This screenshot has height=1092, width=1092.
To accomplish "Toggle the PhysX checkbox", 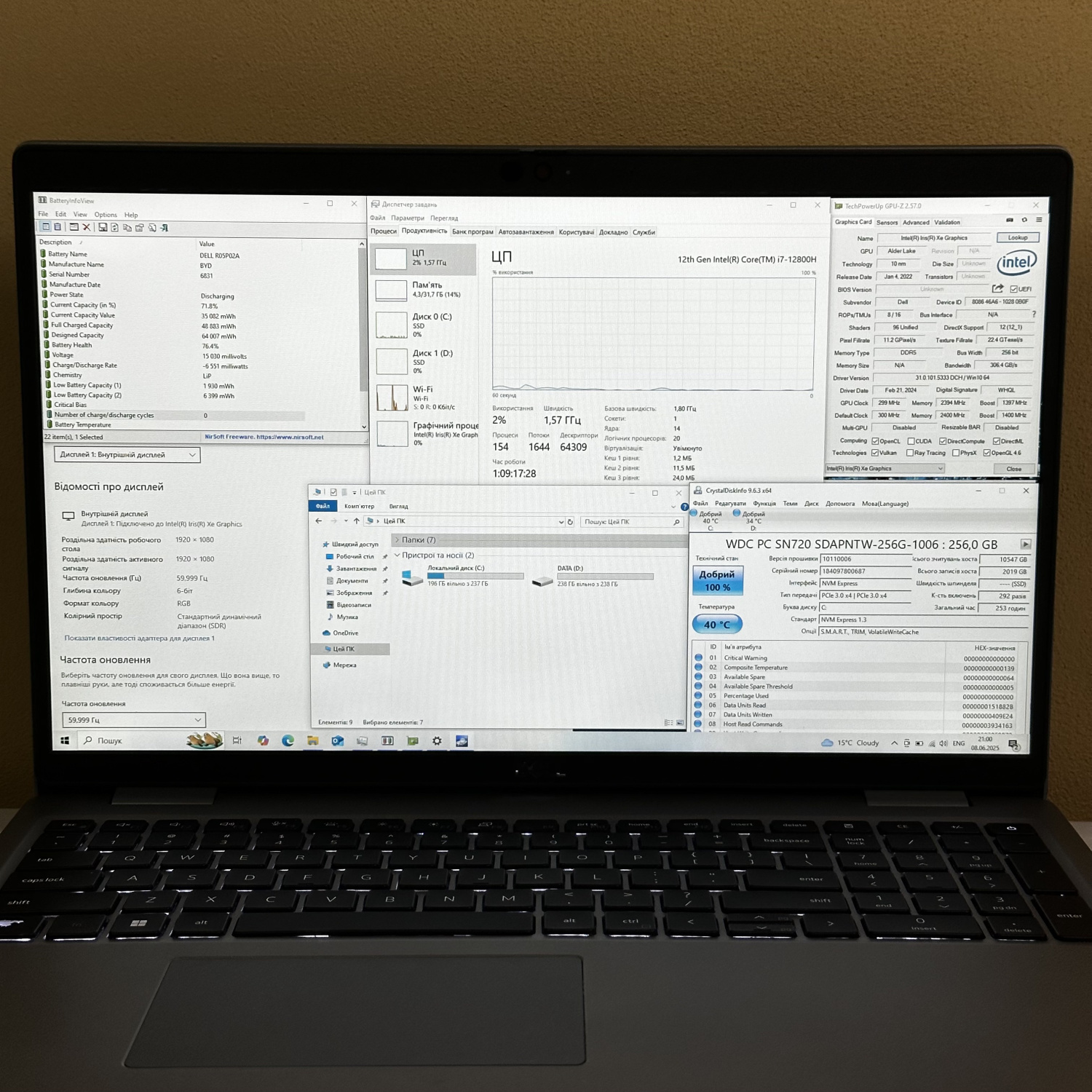I will coord(955,453).
